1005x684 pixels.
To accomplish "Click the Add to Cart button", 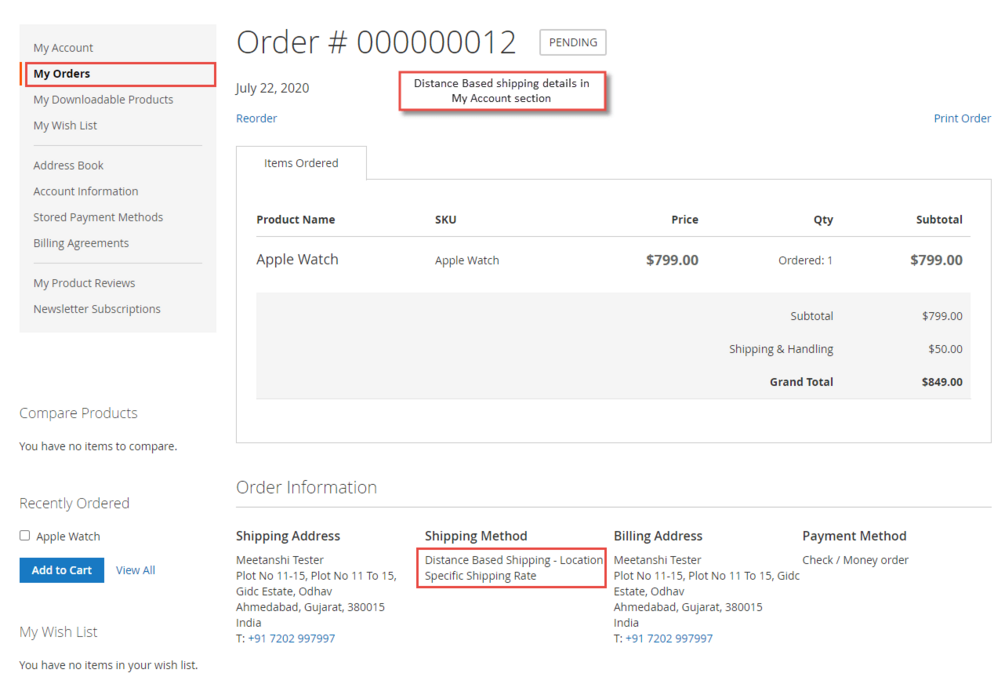I will pos(62,570).
